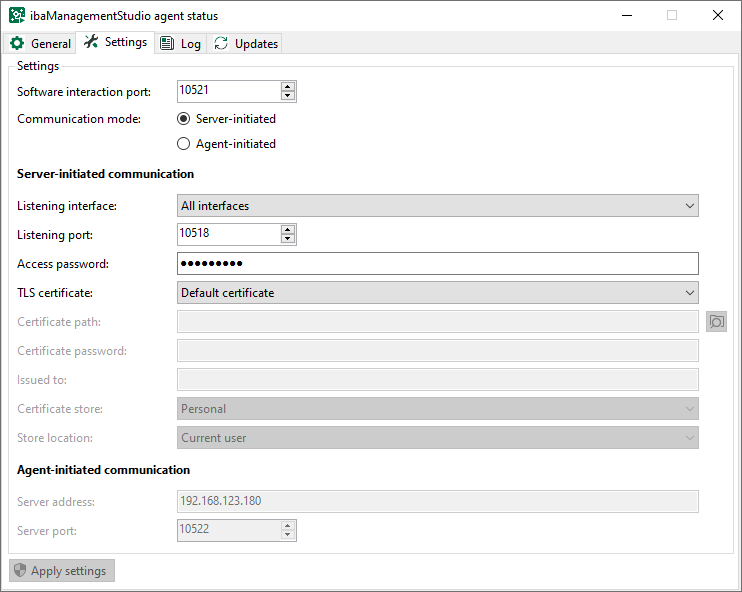This screenshot has height=592, width=742.
Task: Increase Software interaction port value
Action: point(288,87)
